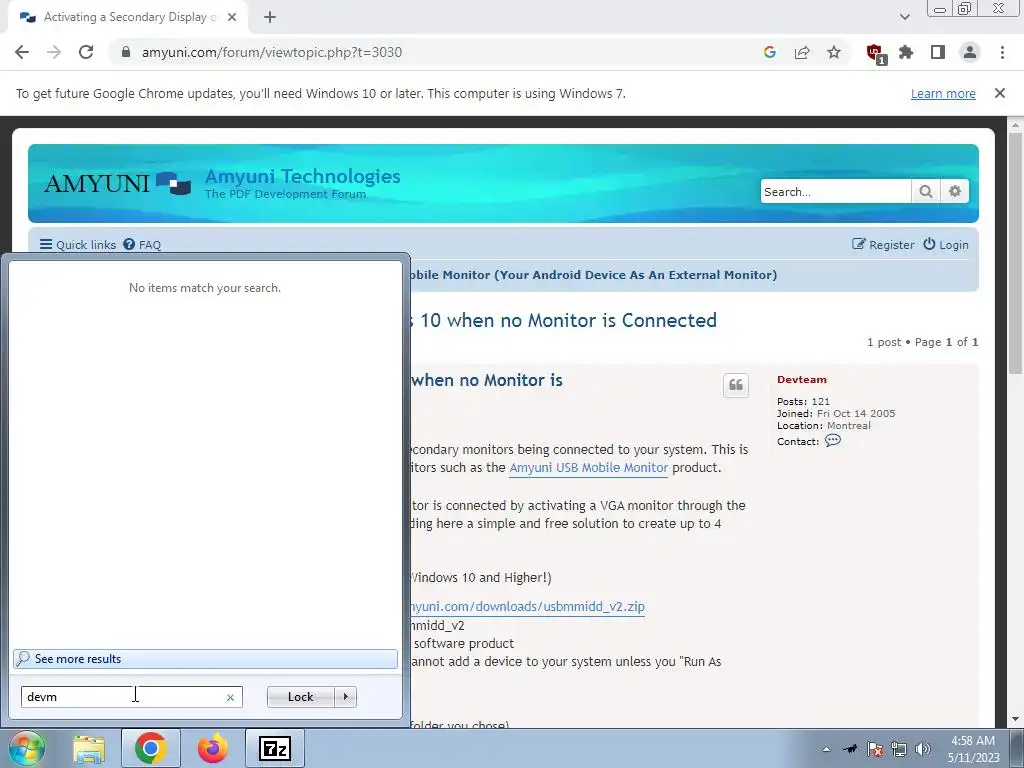Click See more results in Start menu
This screenshot has width=1024, height=768.
(205, 659)
